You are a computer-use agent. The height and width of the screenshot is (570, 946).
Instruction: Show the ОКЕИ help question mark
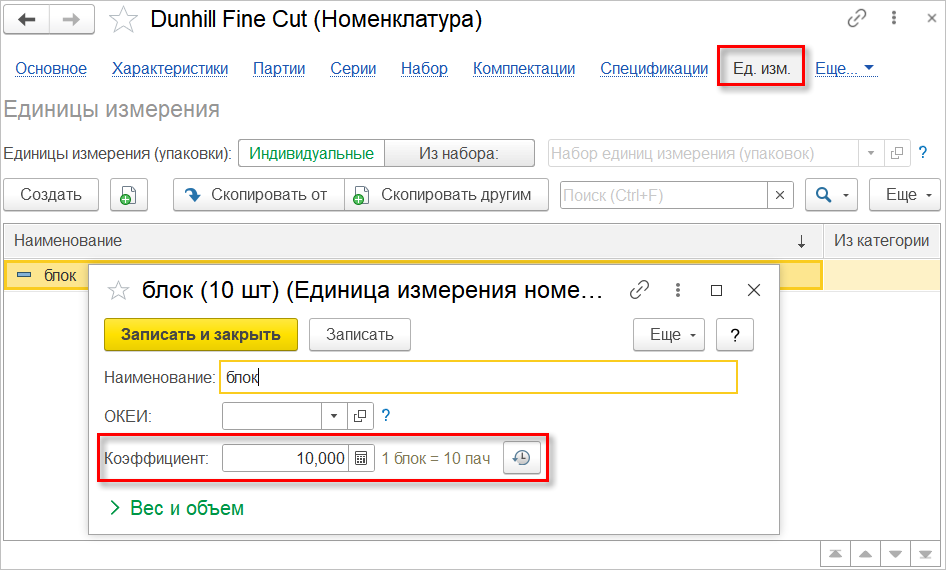(386, 415)
